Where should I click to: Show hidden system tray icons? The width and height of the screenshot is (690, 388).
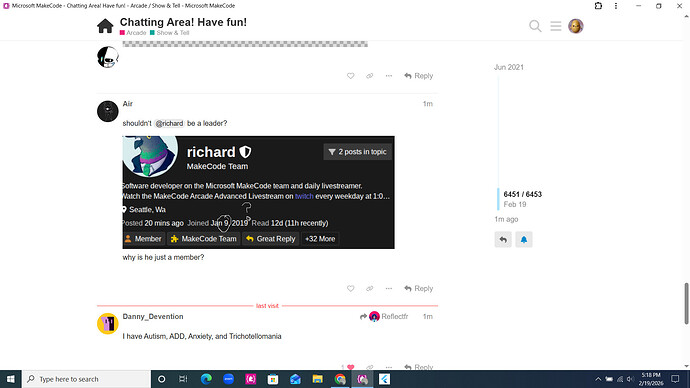[598, 379]
